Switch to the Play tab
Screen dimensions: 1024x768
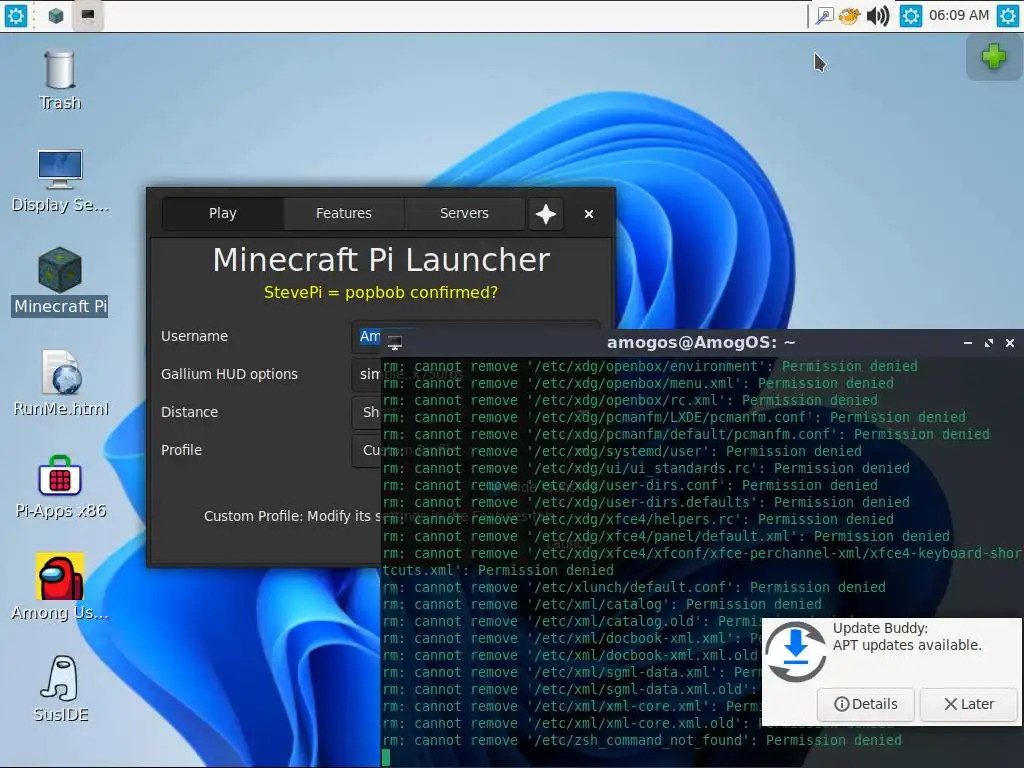(x=223, y=214)
